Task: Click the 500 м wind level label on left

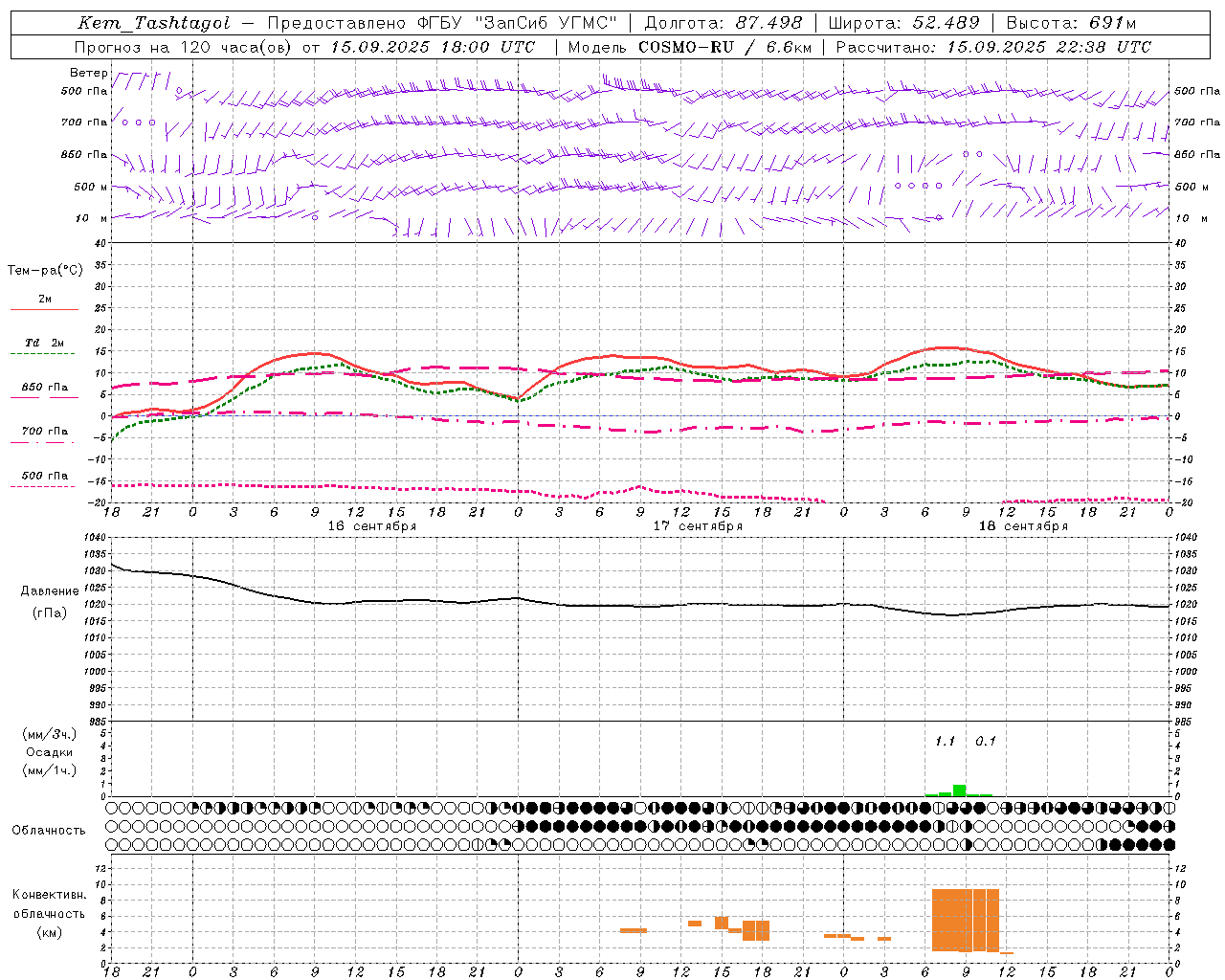Action: pyautogui.click(x=83, y=187)
